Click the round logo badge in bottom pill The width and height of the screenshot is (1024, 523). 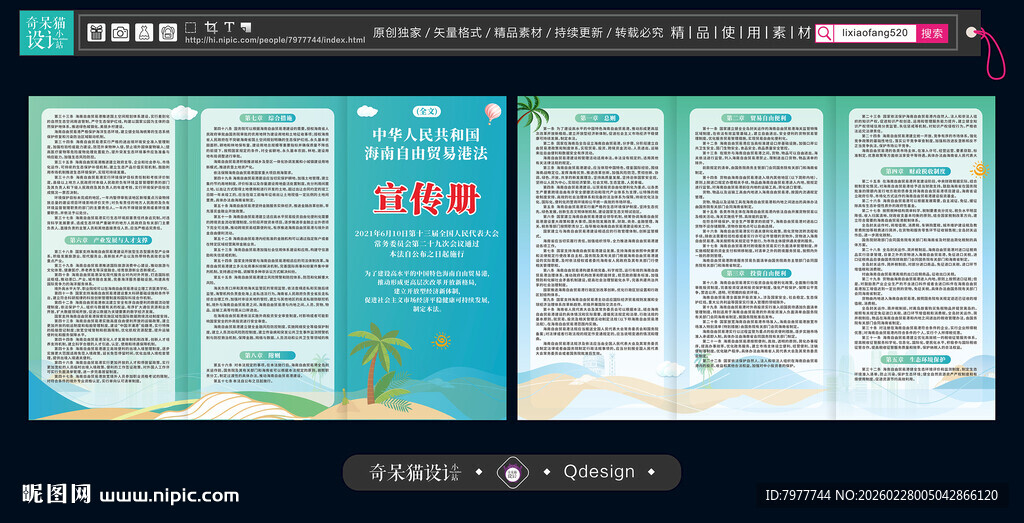pos(511,472)
